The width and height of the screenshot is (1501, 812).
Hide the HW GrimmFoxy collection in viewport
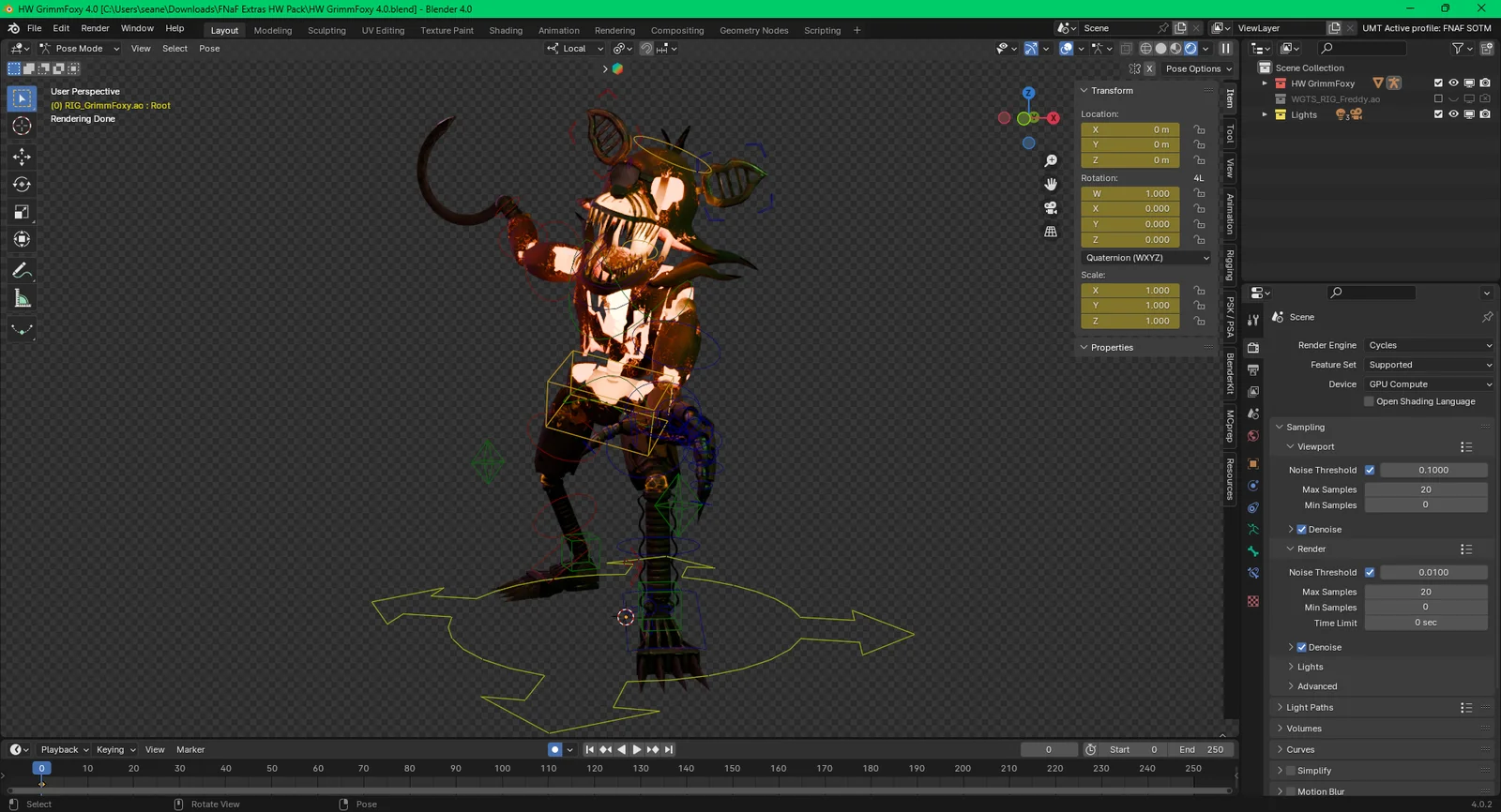tap(1453, 83)
